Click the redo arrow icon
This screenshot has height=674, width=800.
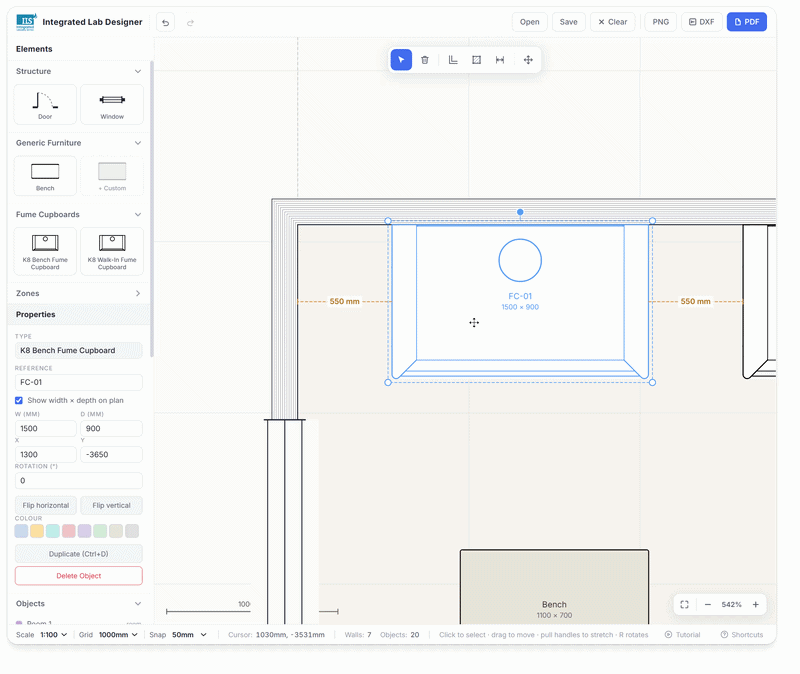tap(190, 22)
